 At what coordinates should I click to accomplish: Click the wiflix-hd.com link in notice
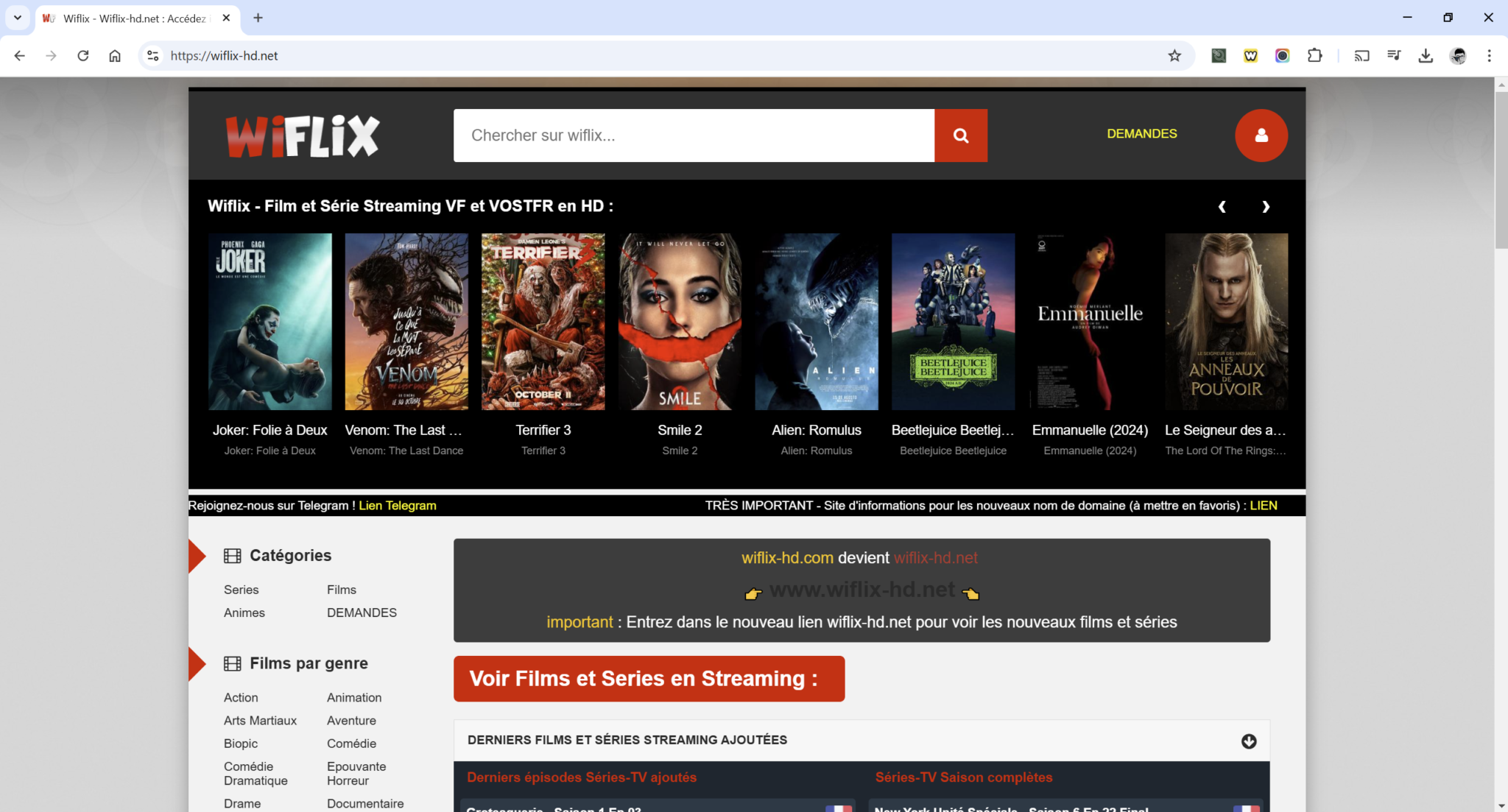click(x=787, y=558)
